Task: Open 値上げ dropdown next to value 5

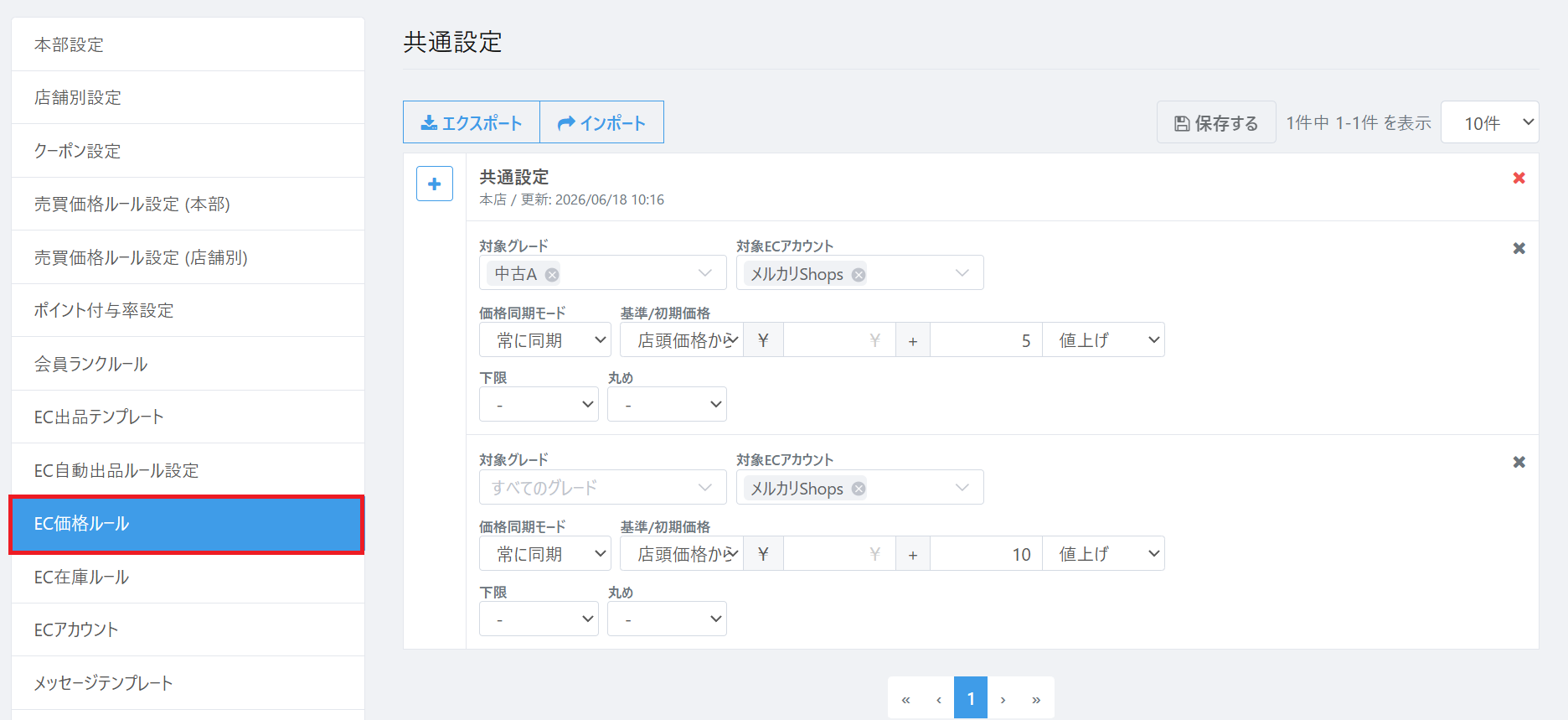Action: point(1104,340)
